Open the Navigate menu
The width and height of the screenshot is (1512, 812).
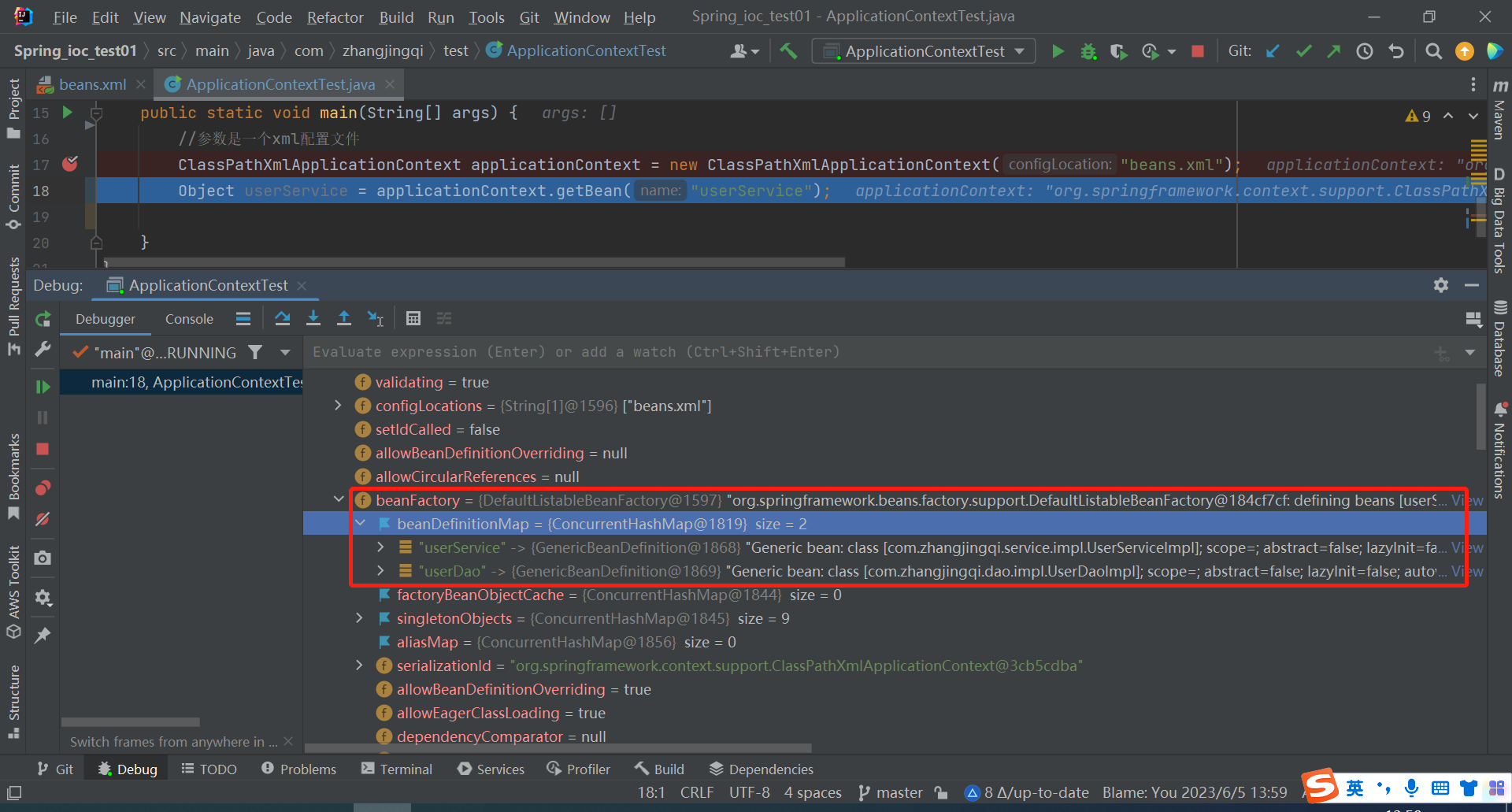click(209, 17)
